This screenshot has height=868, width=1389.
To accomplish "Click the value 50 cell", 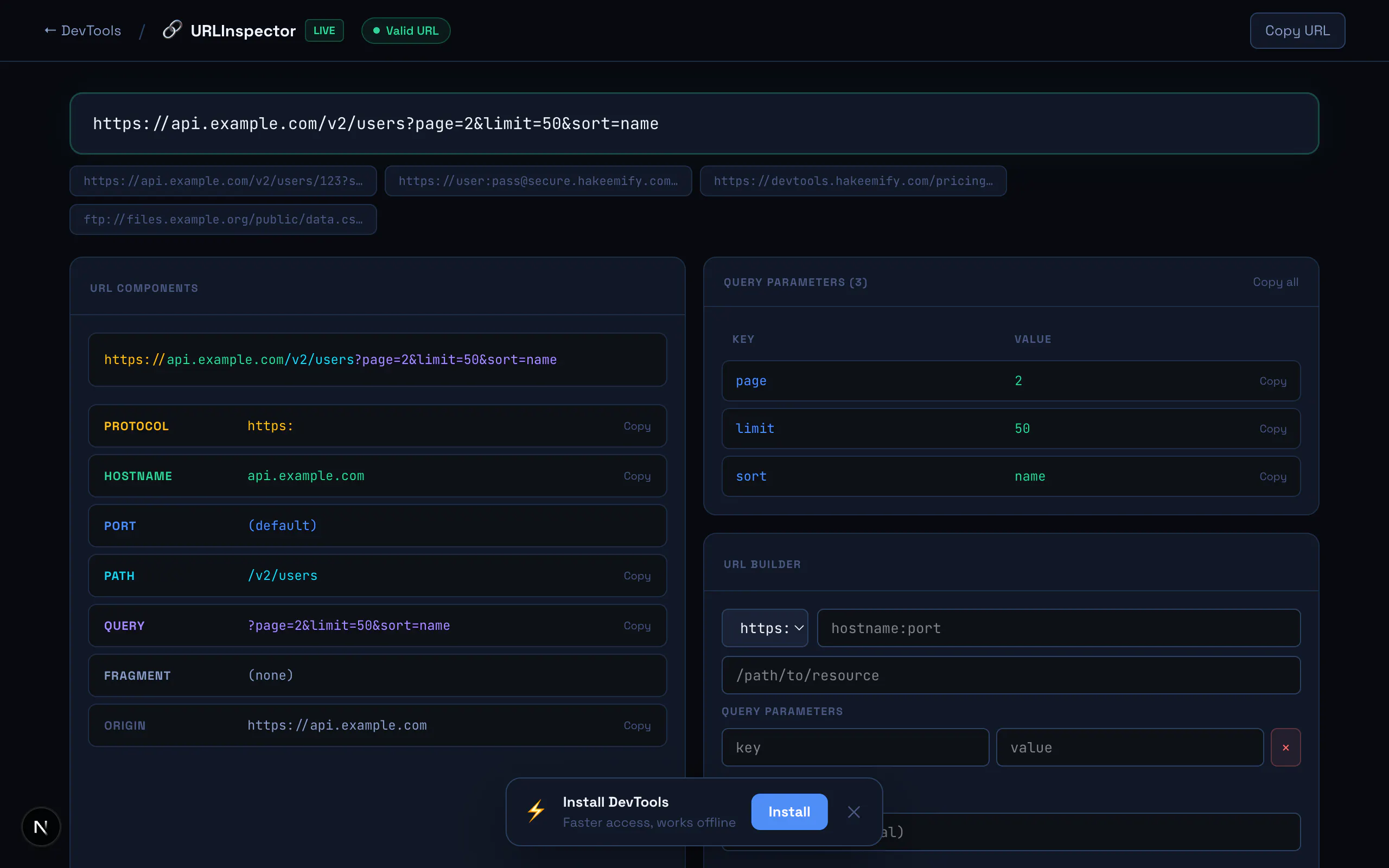I will [x=1022, y=428].
